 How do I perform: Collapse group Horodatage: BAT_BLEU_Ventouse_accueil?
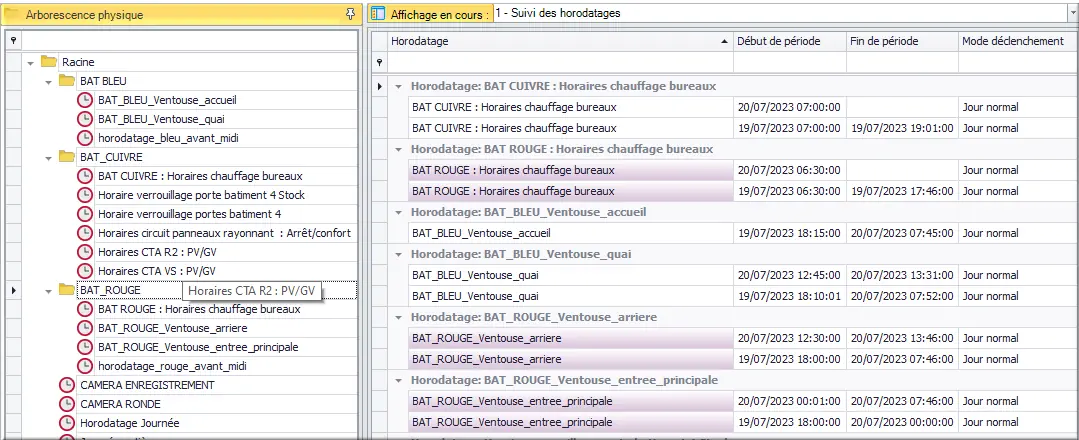tap(398, 213)
